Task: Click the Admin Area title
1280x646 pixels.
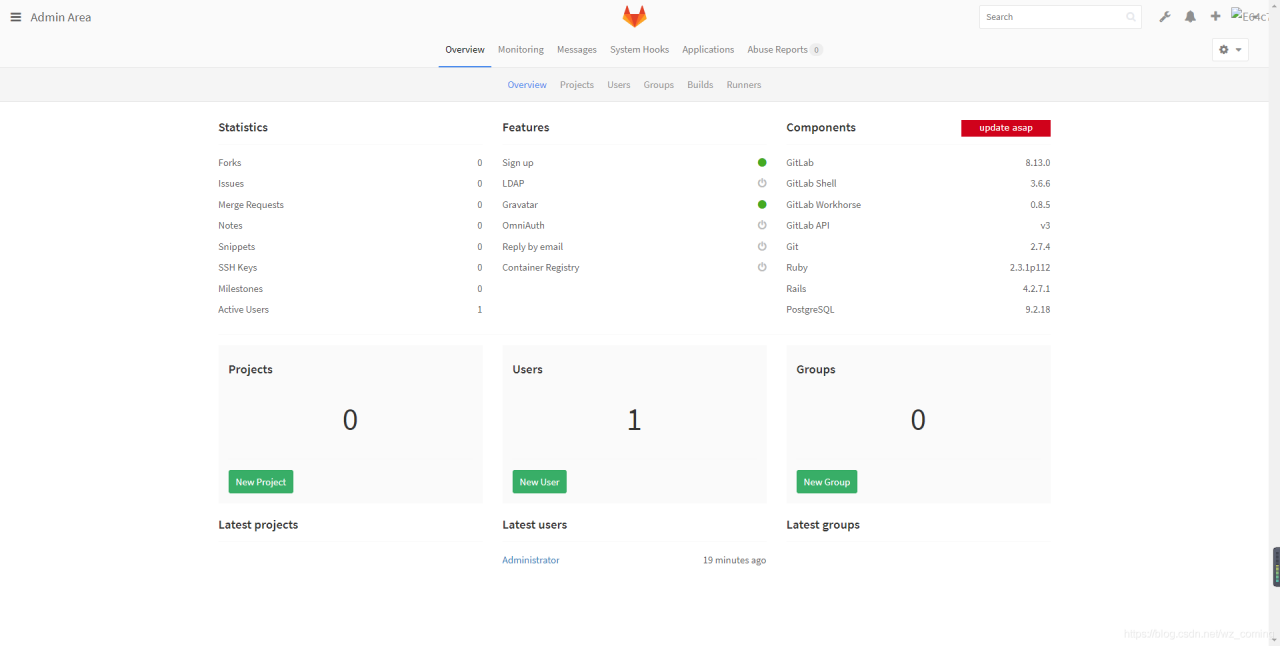Action: click(61, 17)
